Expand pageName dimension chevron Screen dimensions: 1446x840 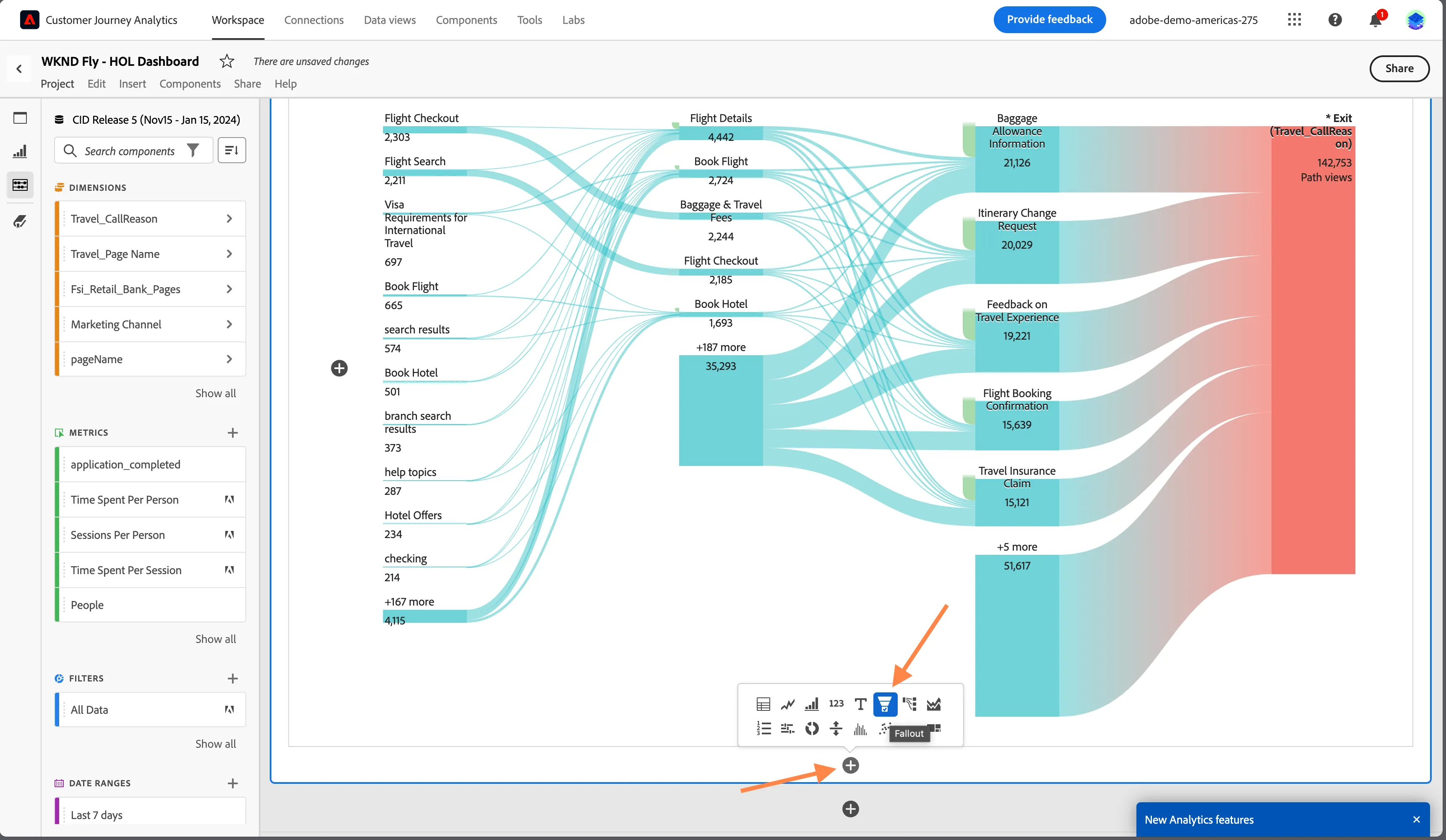tap(229, 359)
